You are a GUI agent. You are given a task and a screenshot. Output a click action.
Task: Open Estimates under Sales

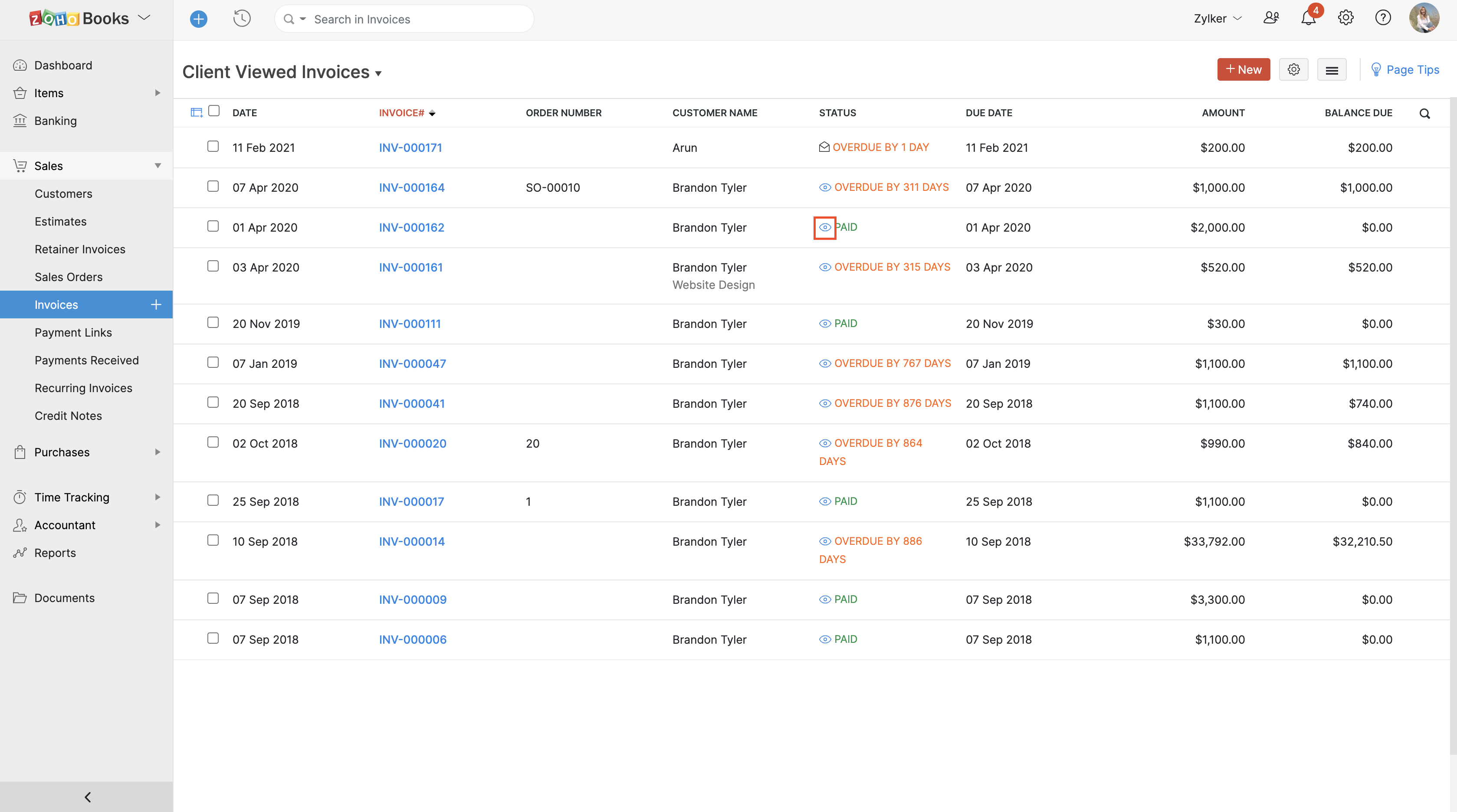point(60,221)
